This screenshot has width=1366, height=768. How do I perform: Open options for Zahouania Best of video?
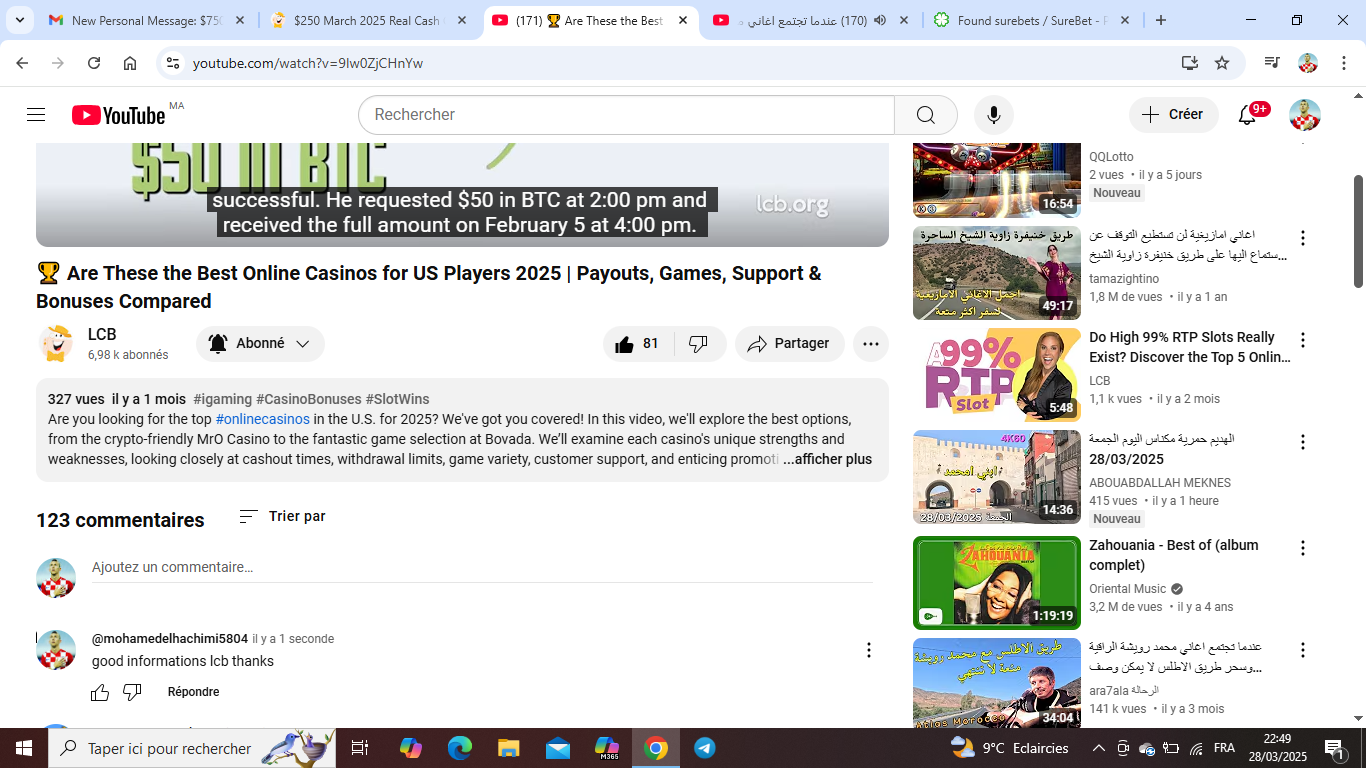1303,548
